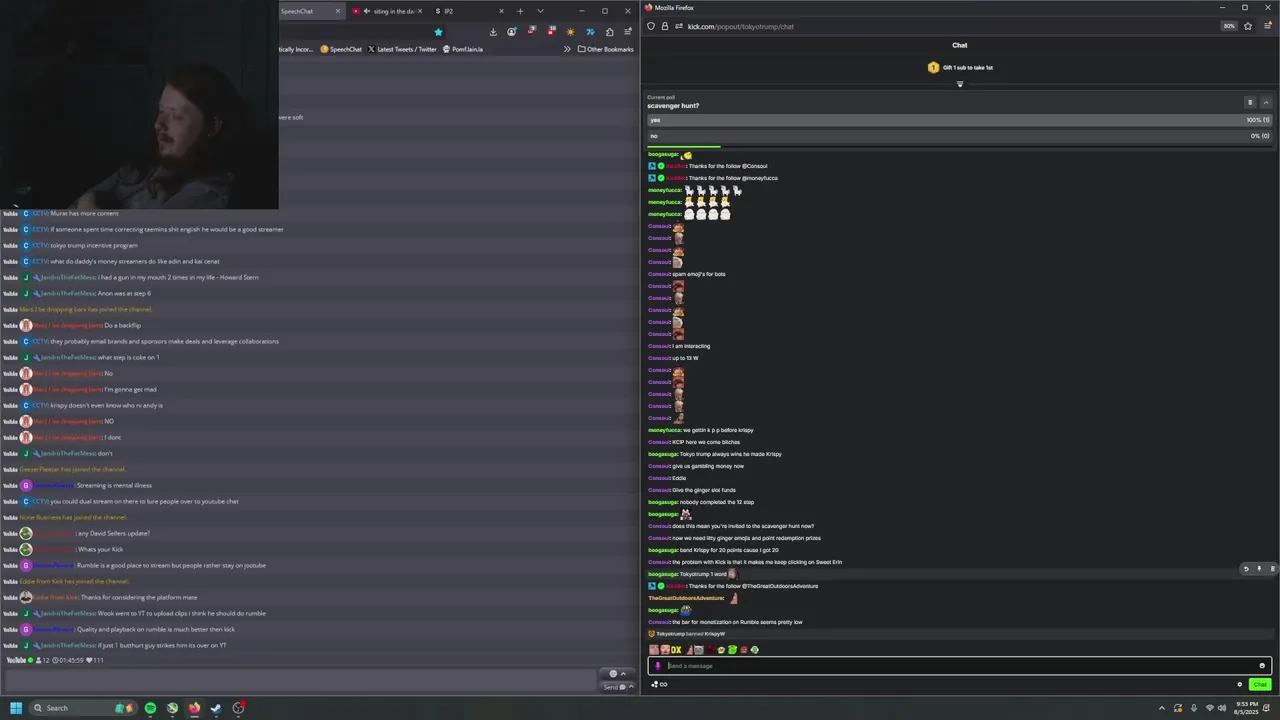Viewport: 1280px width, 720px height.
Task: Open the SpeechChat bookmark
Action: pyautogui.click(x=341, y=49)
